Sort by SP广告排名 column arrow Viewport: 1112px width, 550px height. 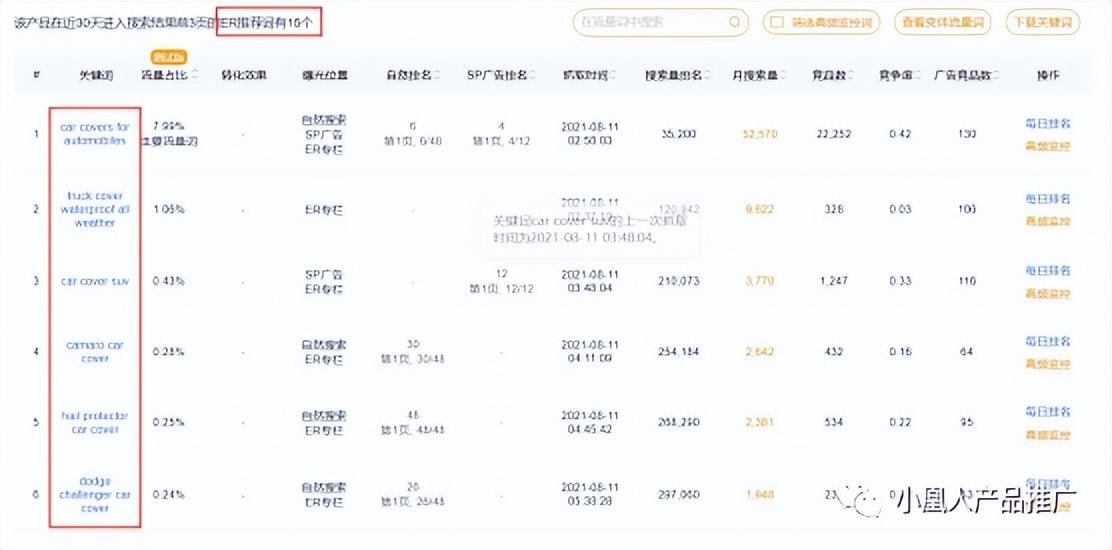tap(532, 74)
